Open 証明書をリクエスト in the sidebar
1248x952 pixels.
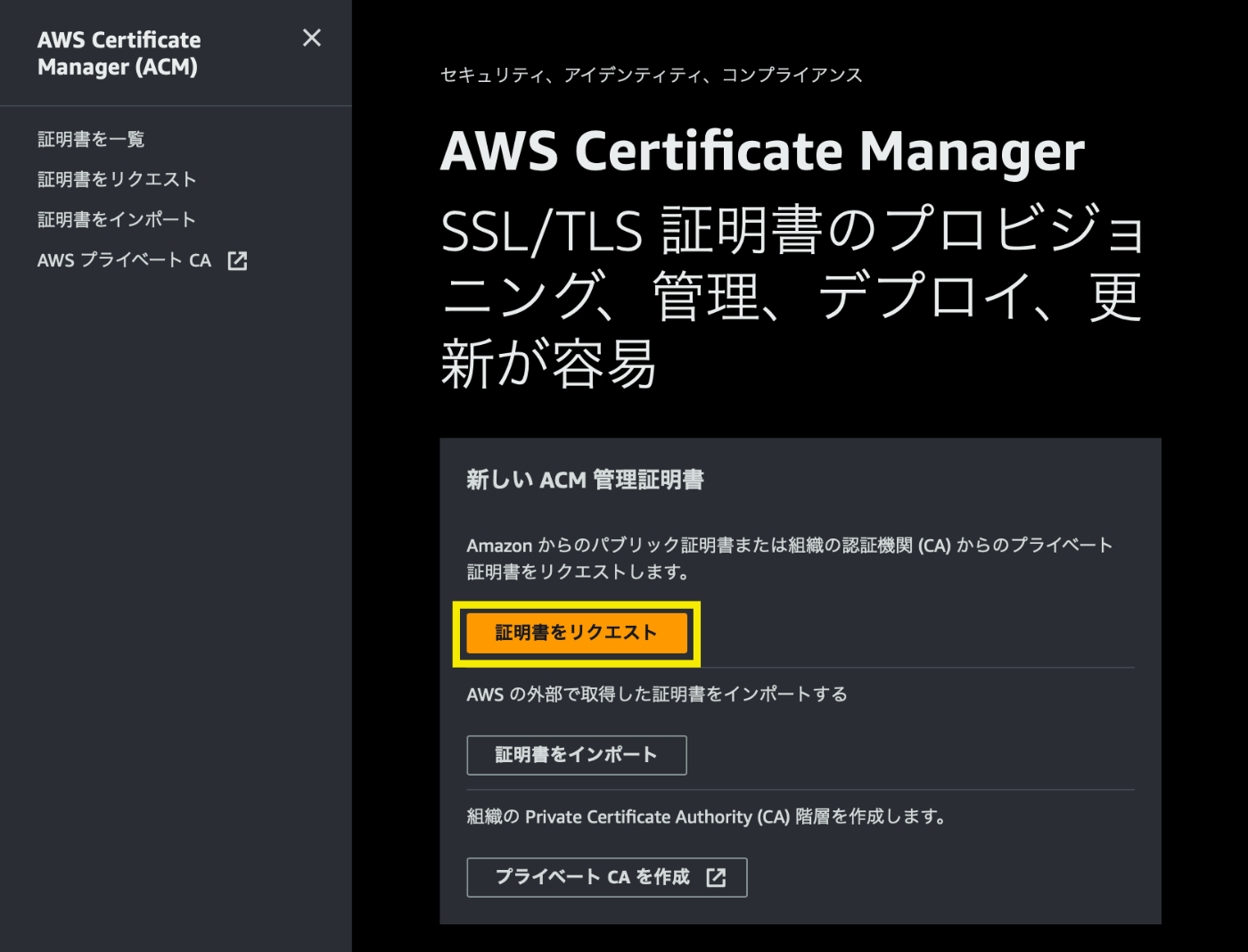click(x=117, y=179)
